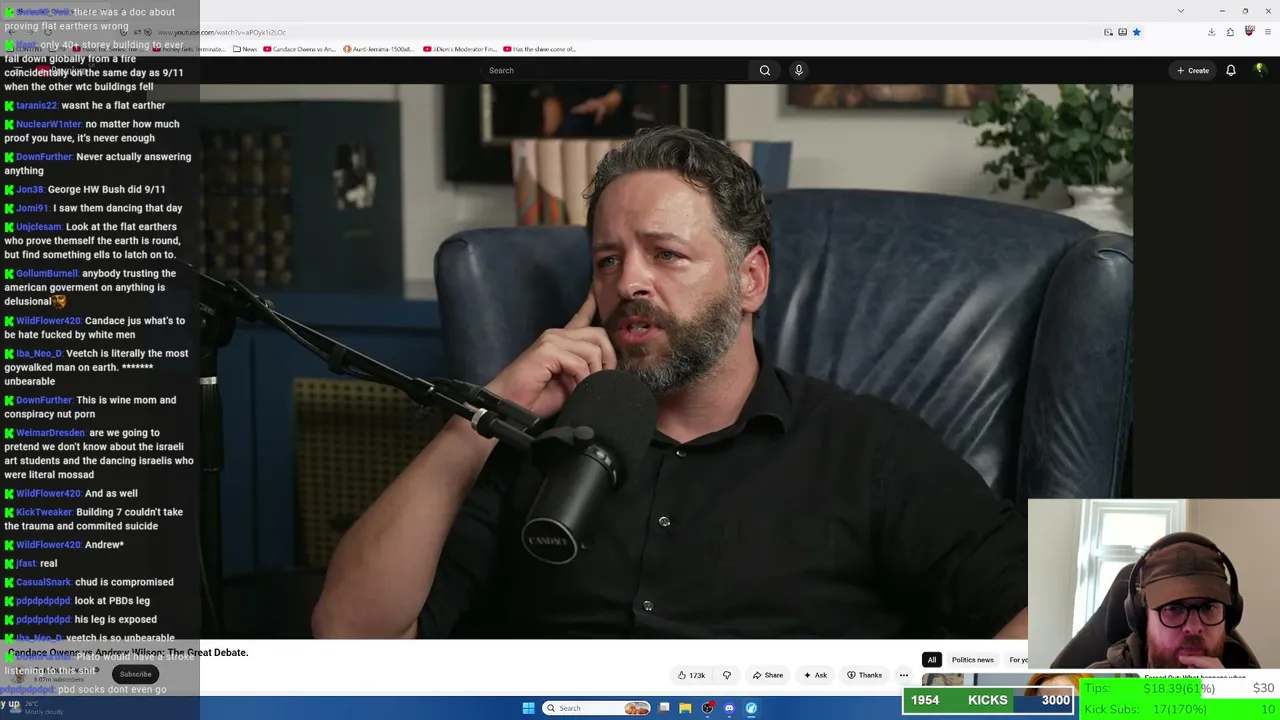Open the red circular taskbar app icon
The width and height of the screenshot is (1280, 720).
point(707,708)
